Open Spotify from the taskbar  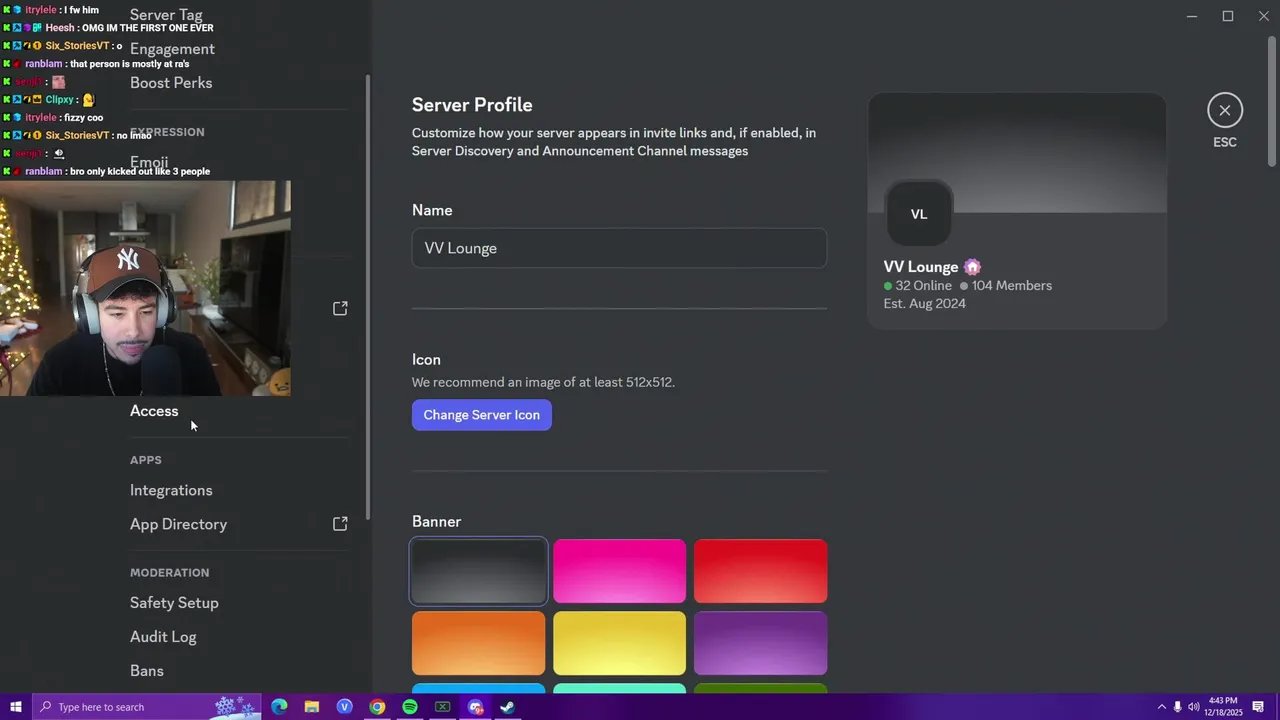tap(410, 707)
